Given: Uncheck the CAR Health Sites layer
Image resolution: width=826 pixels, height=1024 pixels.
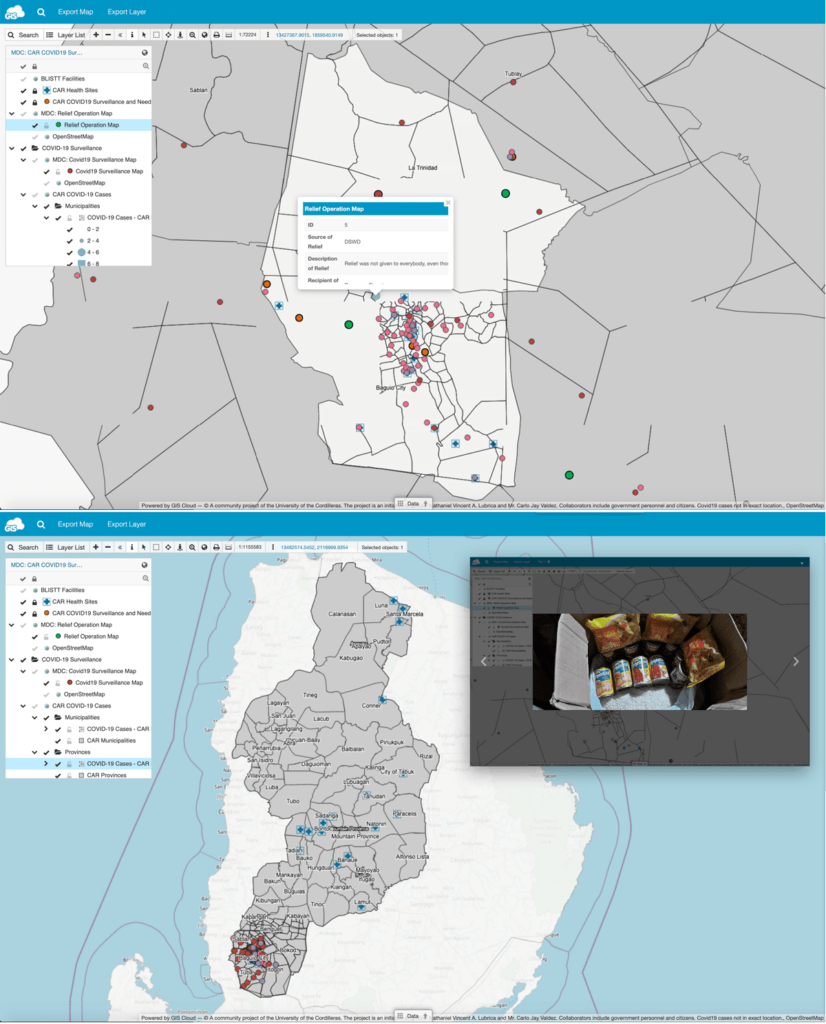Looking at the screenshot, I should [23, 90].
